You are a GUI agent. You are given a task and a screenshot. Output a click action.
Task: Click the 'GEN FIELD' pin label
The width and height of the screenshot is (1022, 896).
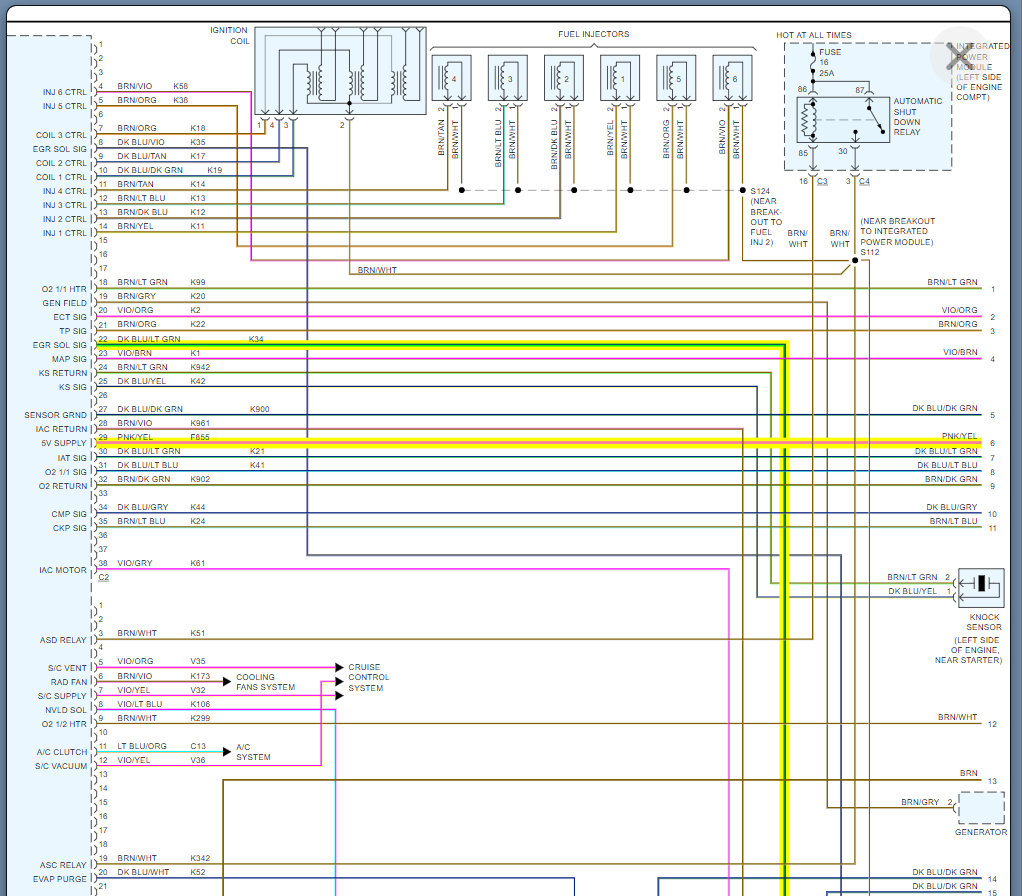(65, 303)
